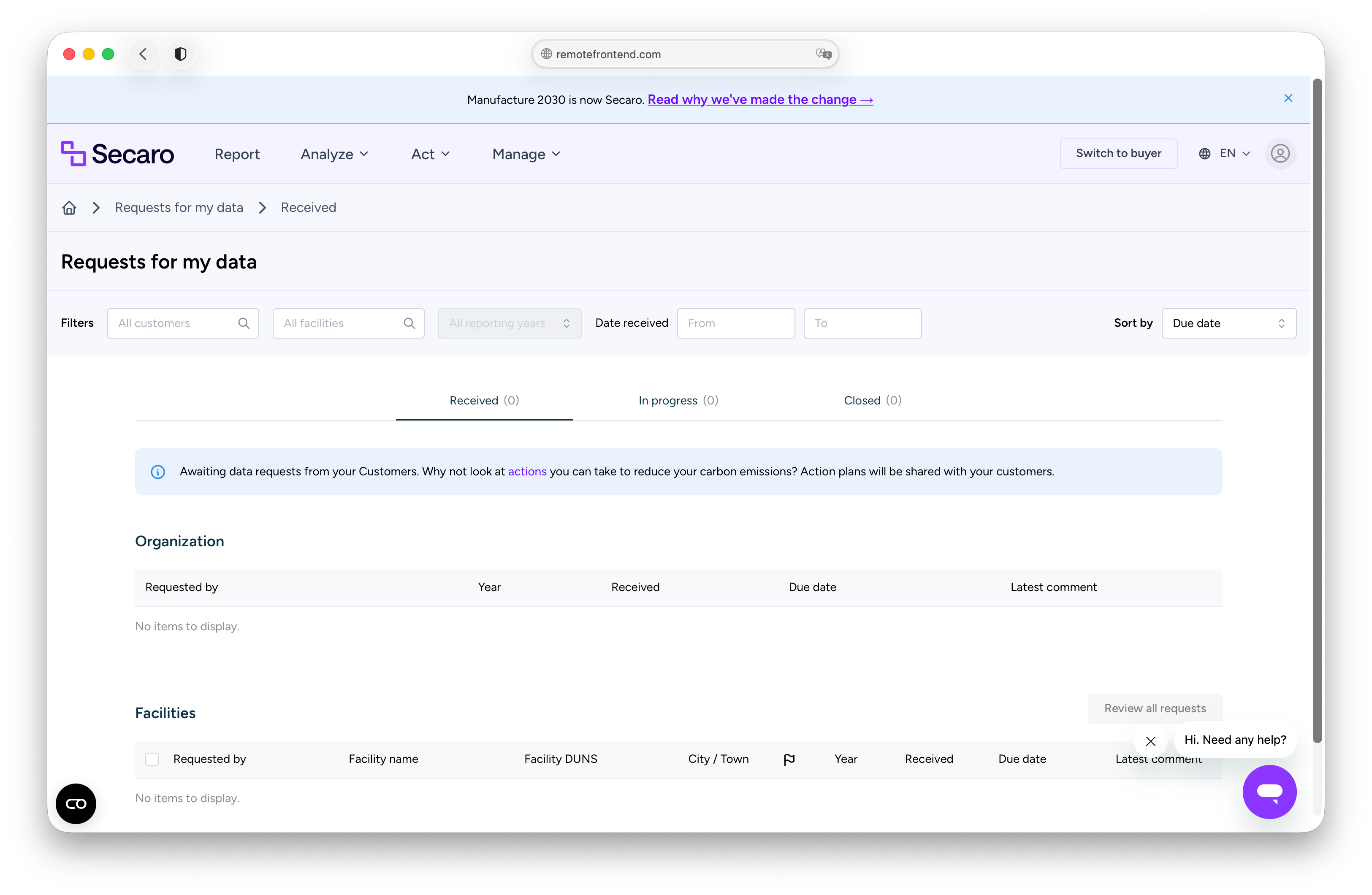The height and width of the screenshot is (895, 1372).
Task: Switch to the In progress tab
Action: [x=678, y=400]
